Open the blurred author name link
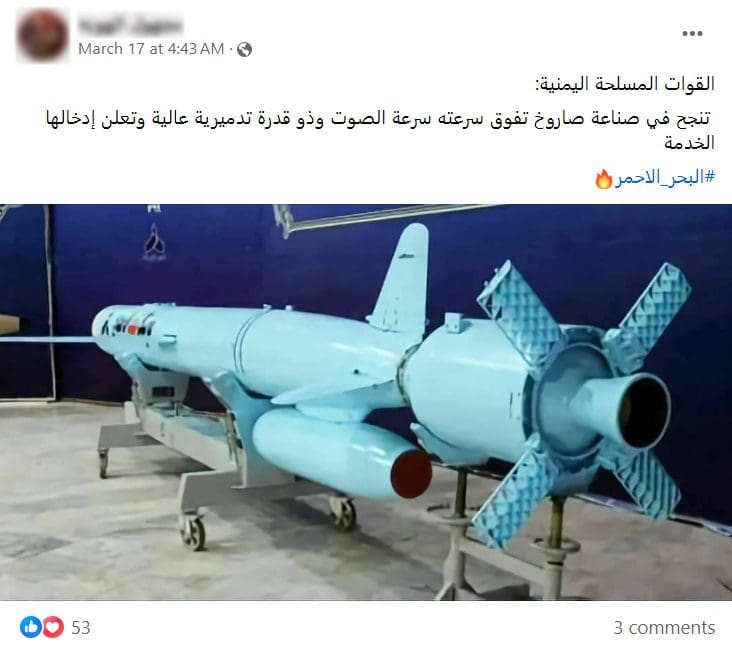732x652 pixels. pos(130,23)
